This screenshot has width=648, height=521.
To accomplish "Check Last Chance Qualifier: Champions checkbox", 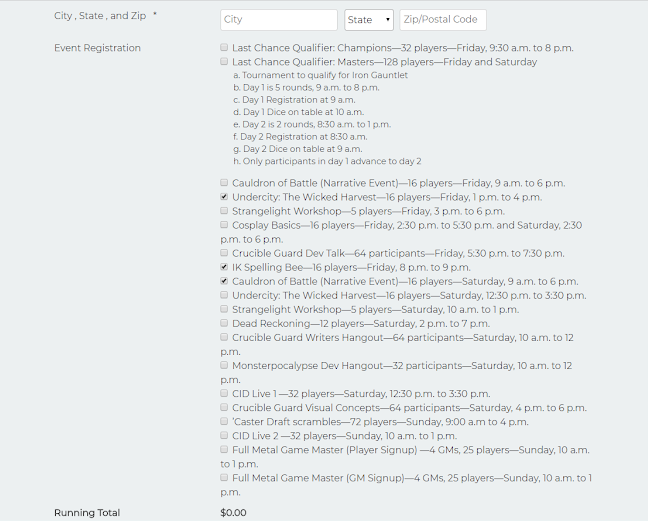I will click(x=224, y=48).
